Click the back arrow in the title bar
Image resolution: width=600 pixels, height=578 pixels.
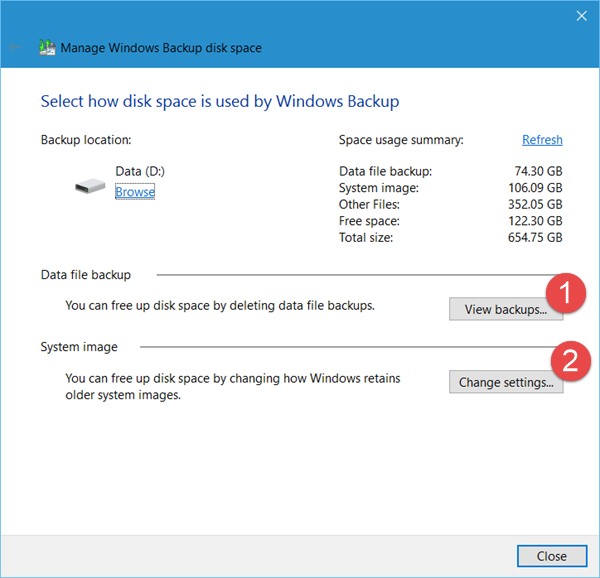[x=16, y=47]
